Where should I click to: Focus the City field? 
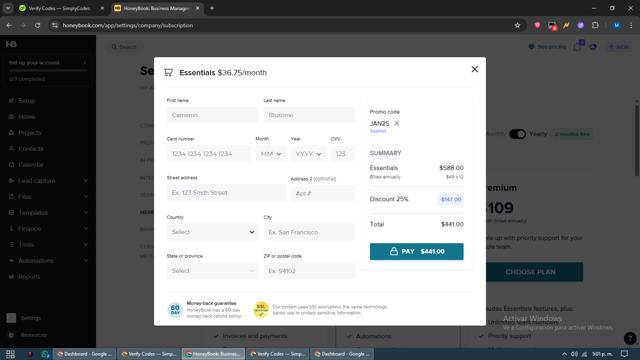coord(309,232)
